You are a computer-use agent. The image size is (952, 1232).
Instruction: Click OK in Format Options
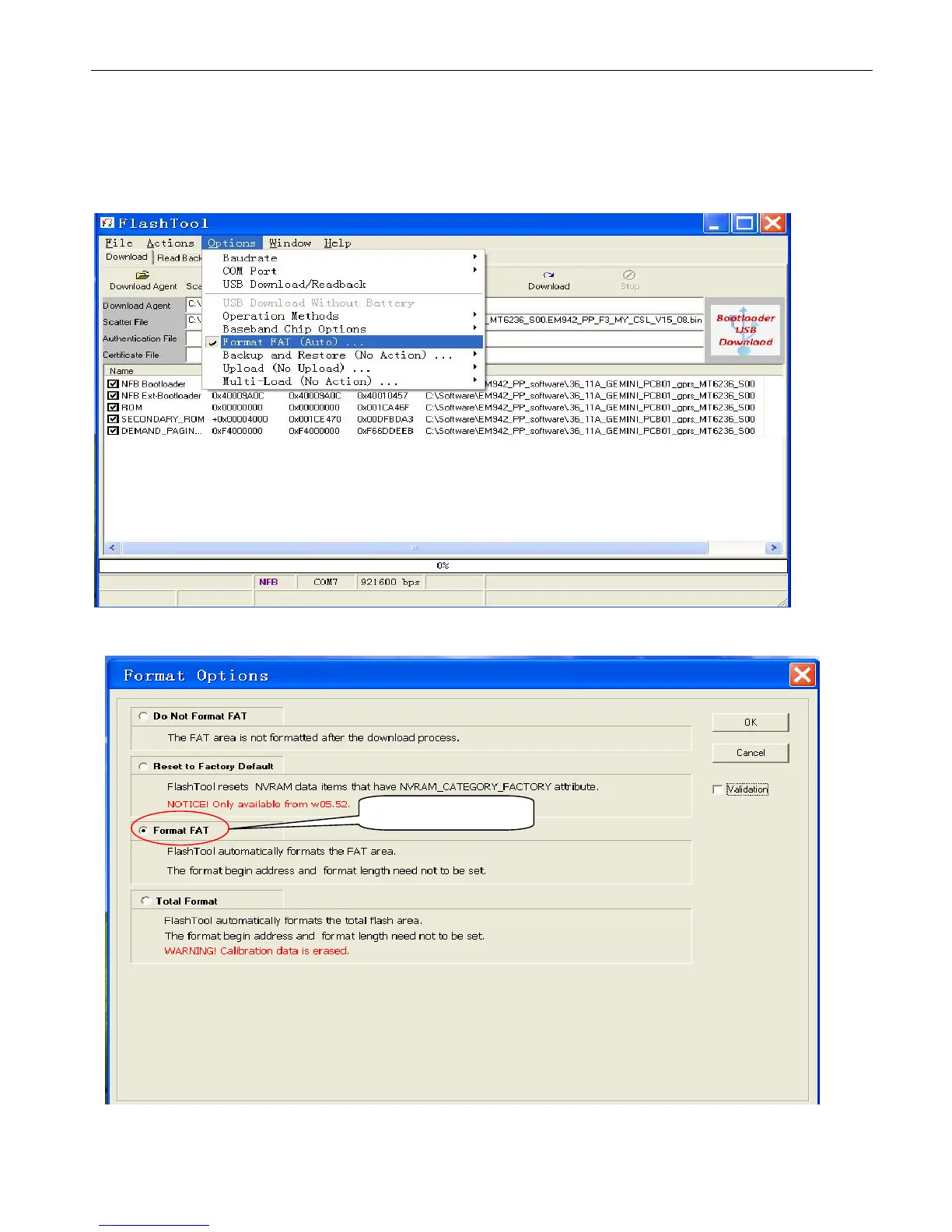751,723
